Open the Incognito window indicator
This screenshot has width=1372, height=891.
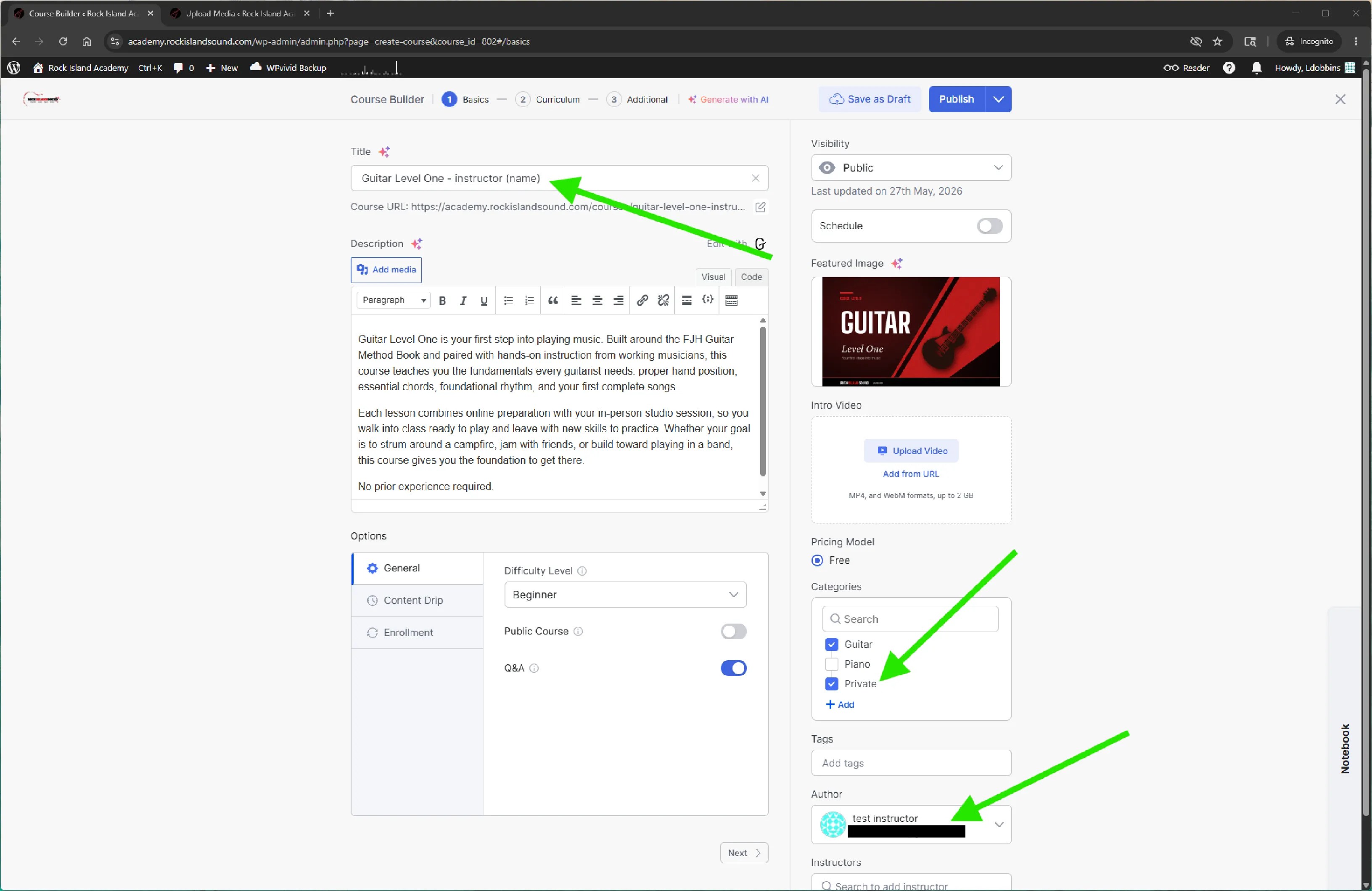pyautogui.click(x=1309, y=42)
